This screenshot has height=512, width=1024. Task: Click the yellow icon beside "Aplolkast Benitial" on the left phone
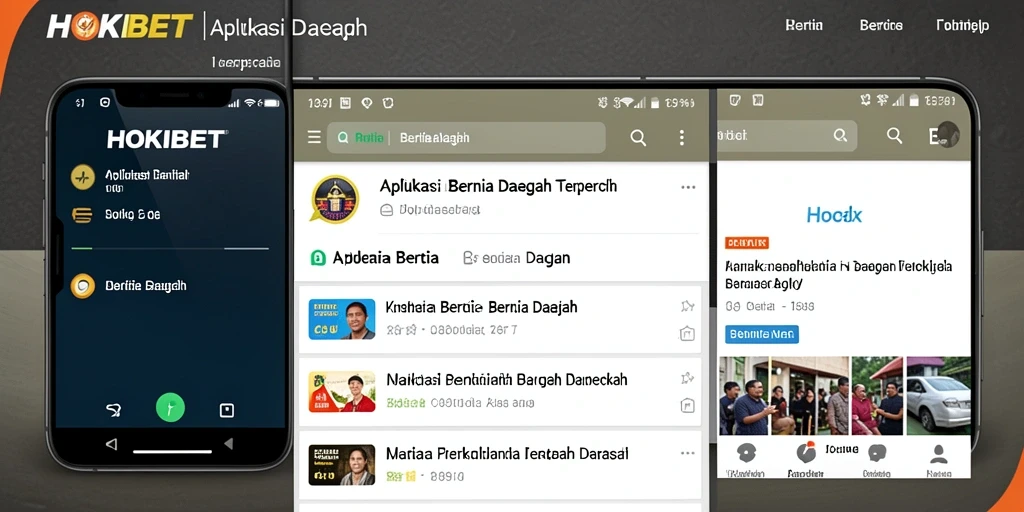[x=83, y=177]
